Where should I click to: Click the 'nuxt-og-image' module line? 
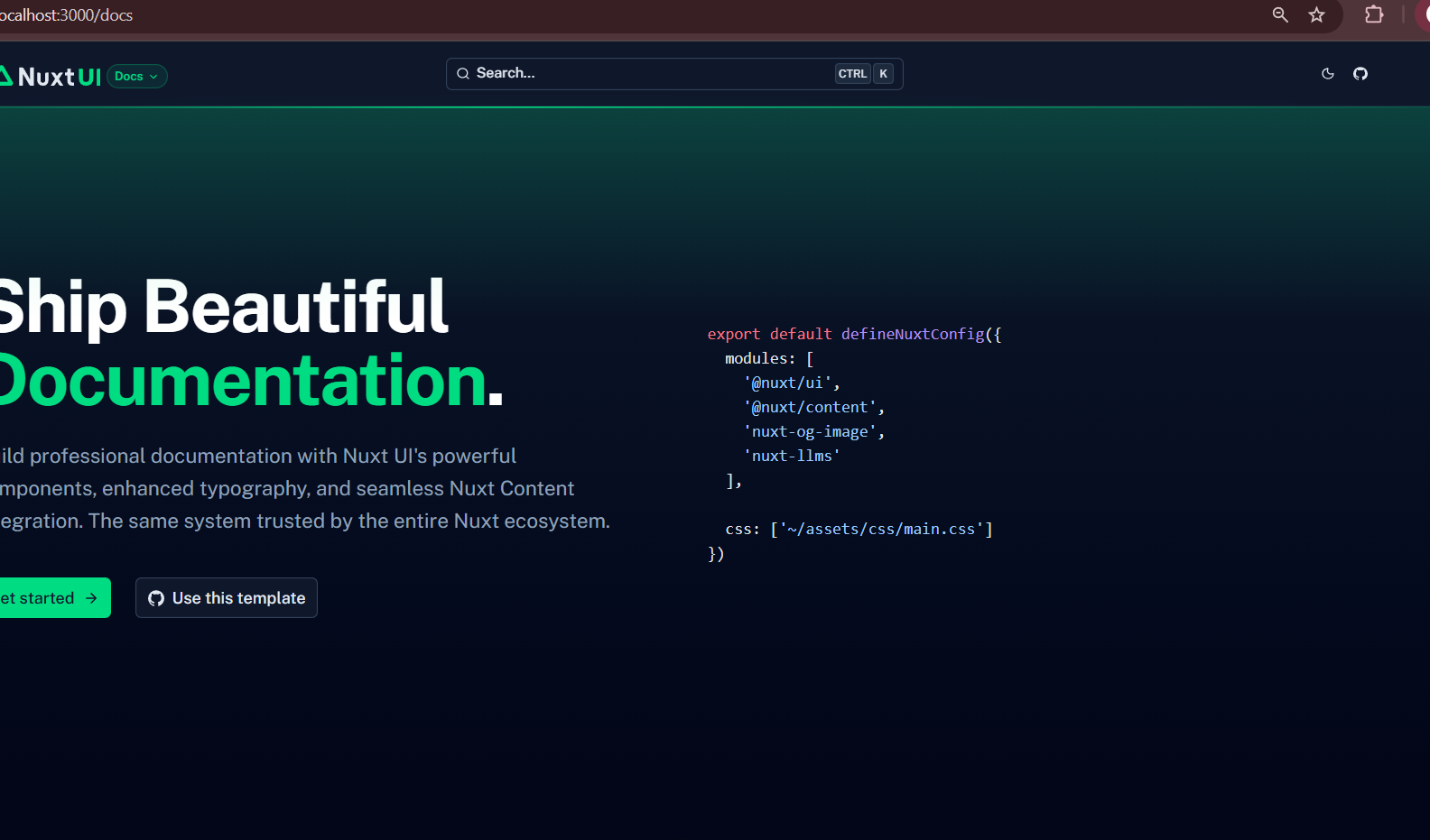point(813,432)
